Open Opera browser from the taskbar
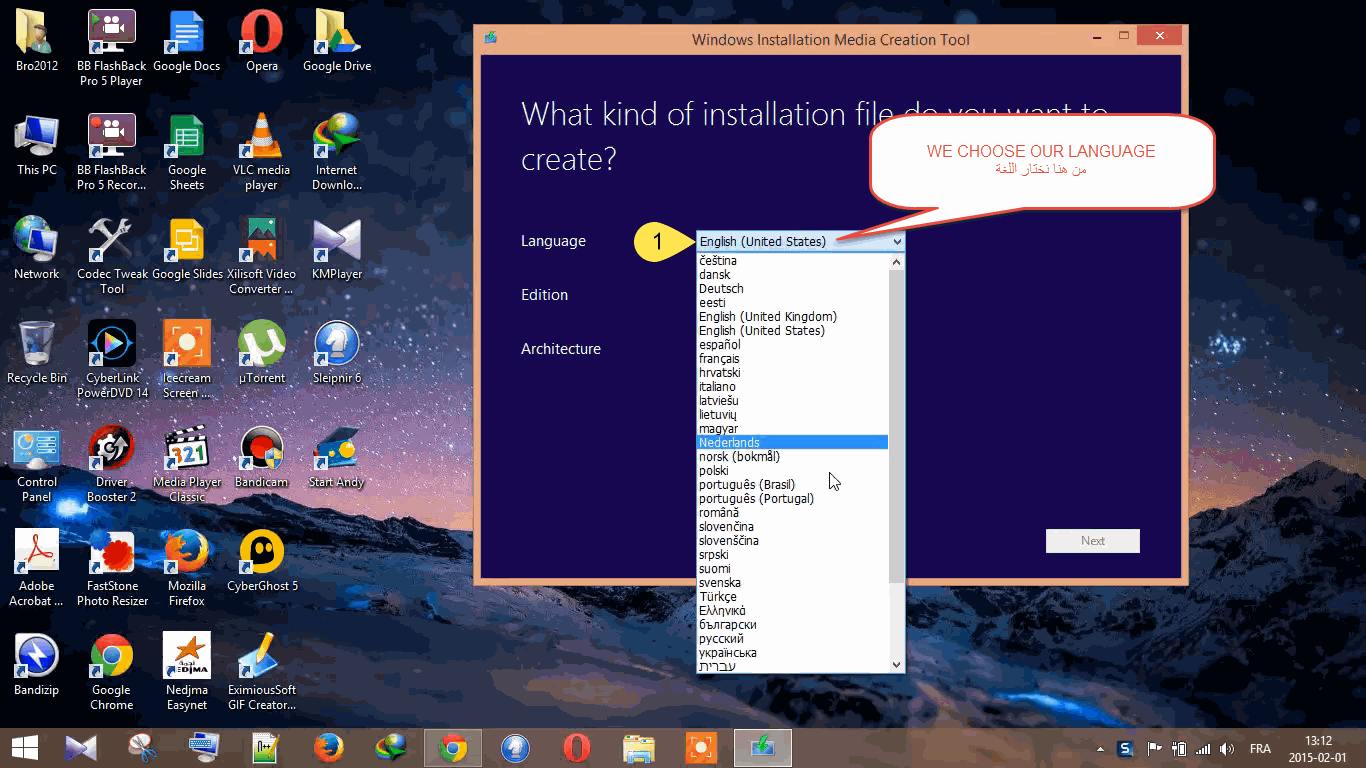 coord(577,747)
